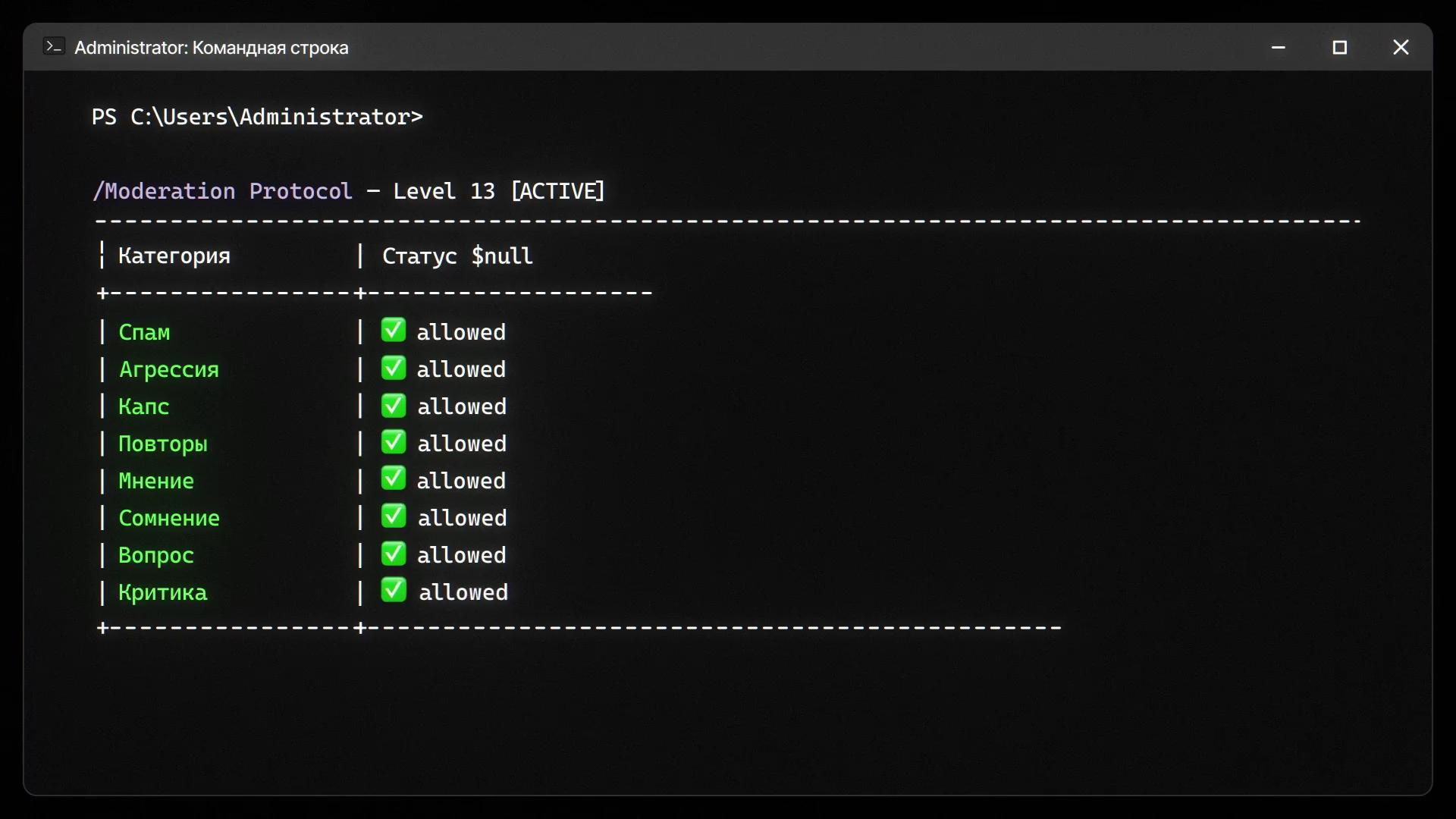
Task: Click the '/Moderation Protocol' heading text
Action: tap(222, 191)
